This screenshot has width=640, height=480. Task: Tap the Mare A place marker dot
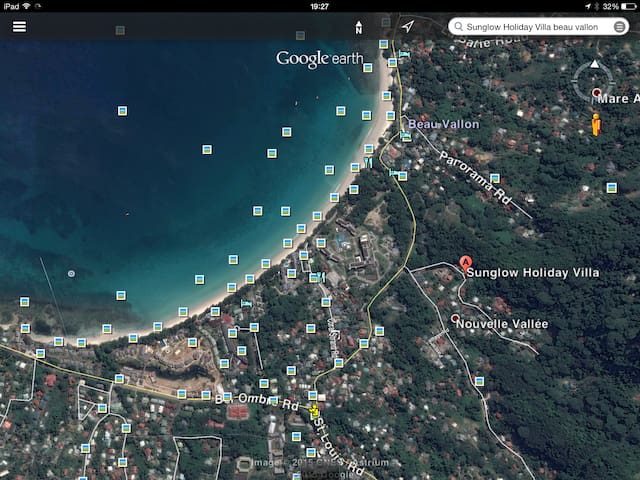pyautogui.click(x=597, y=92)
